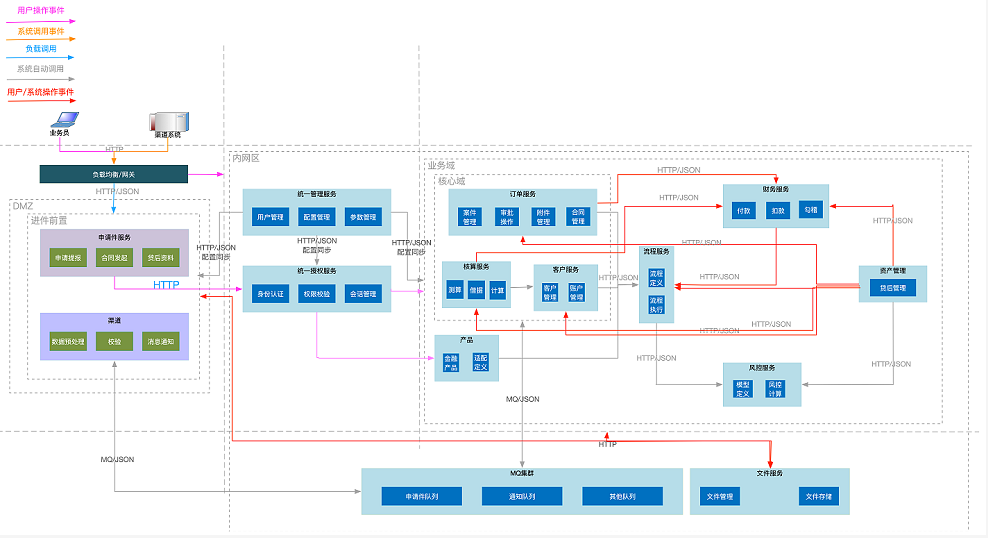Image resolution: width=988 pixels, height=538 pixels.
Task: Click the 申请件队列 block in MQ集群
Action: pyautogui.click(x=421, y=496)
